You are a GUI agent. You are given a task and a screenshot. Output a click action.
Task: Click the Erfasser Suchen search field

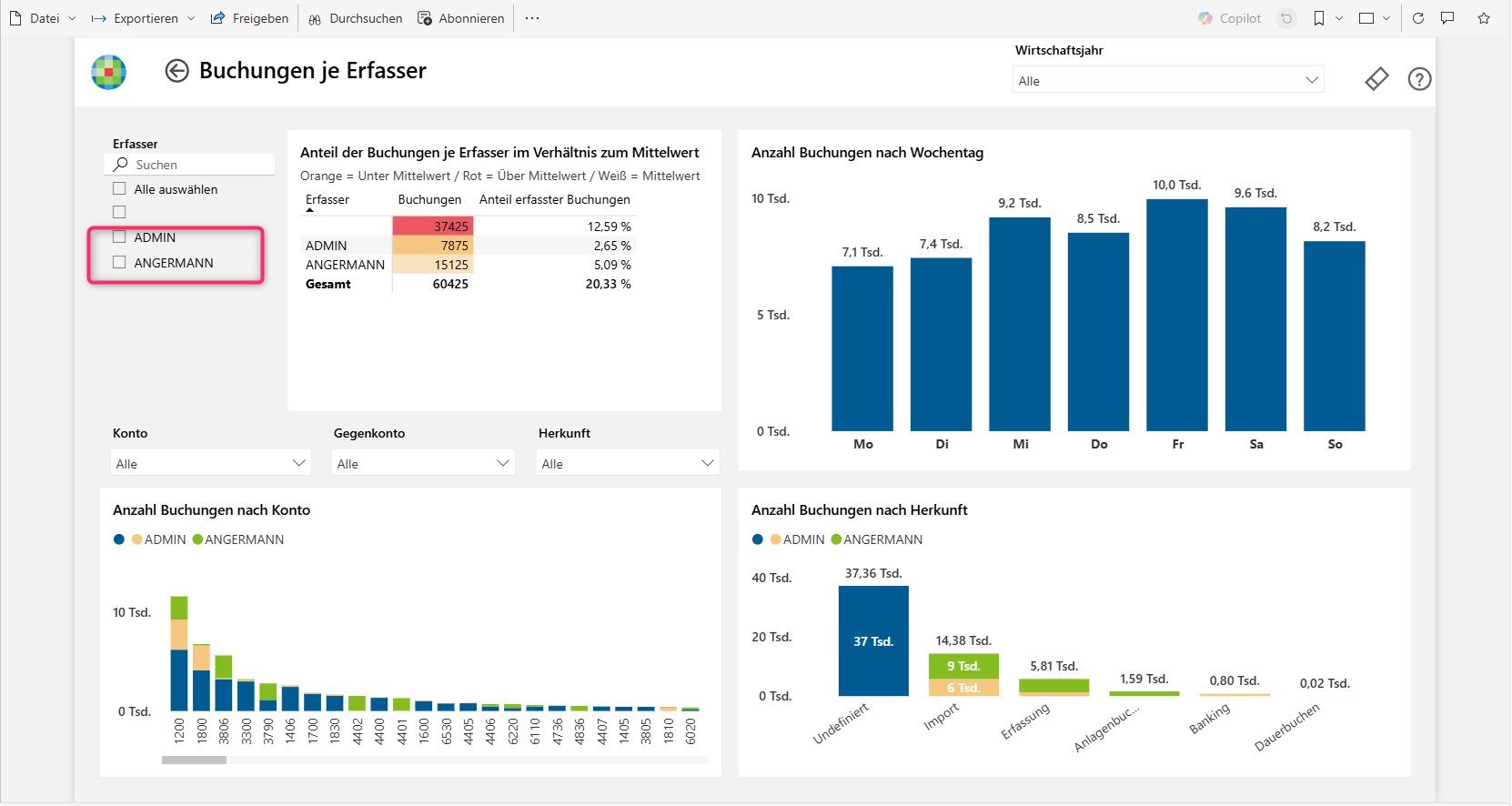click(x=190, y=165)
